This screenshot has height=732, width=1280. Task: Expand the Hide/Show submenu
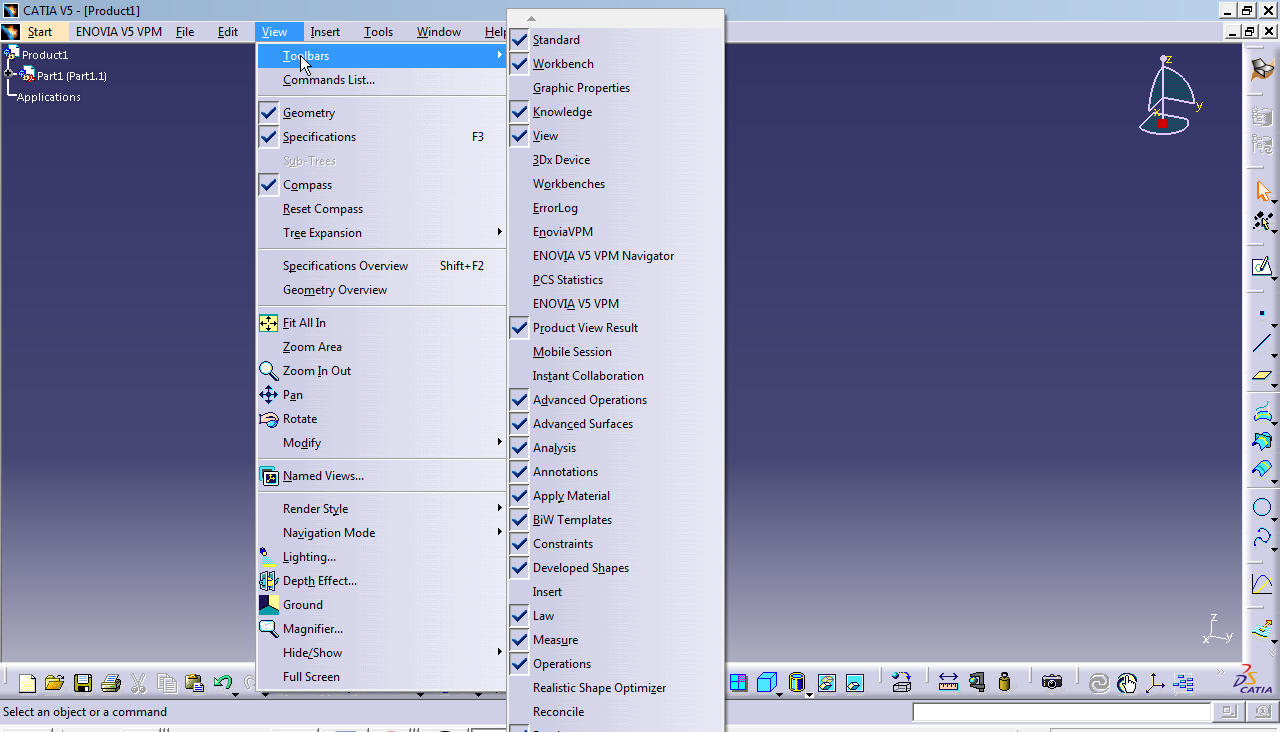(381, 653)
